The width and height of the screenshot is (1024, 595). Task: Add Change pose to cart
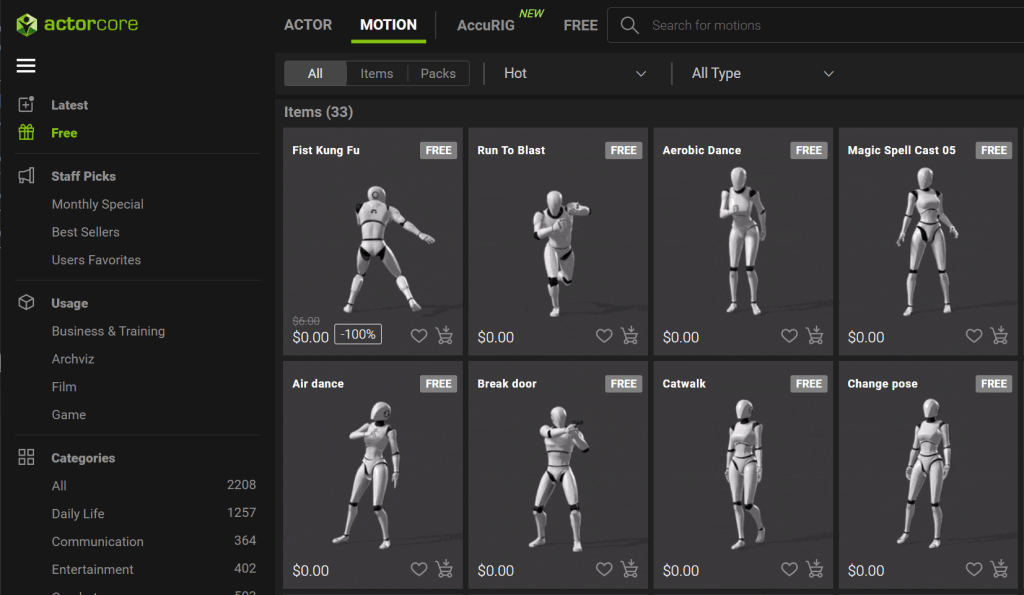[999, 569]
